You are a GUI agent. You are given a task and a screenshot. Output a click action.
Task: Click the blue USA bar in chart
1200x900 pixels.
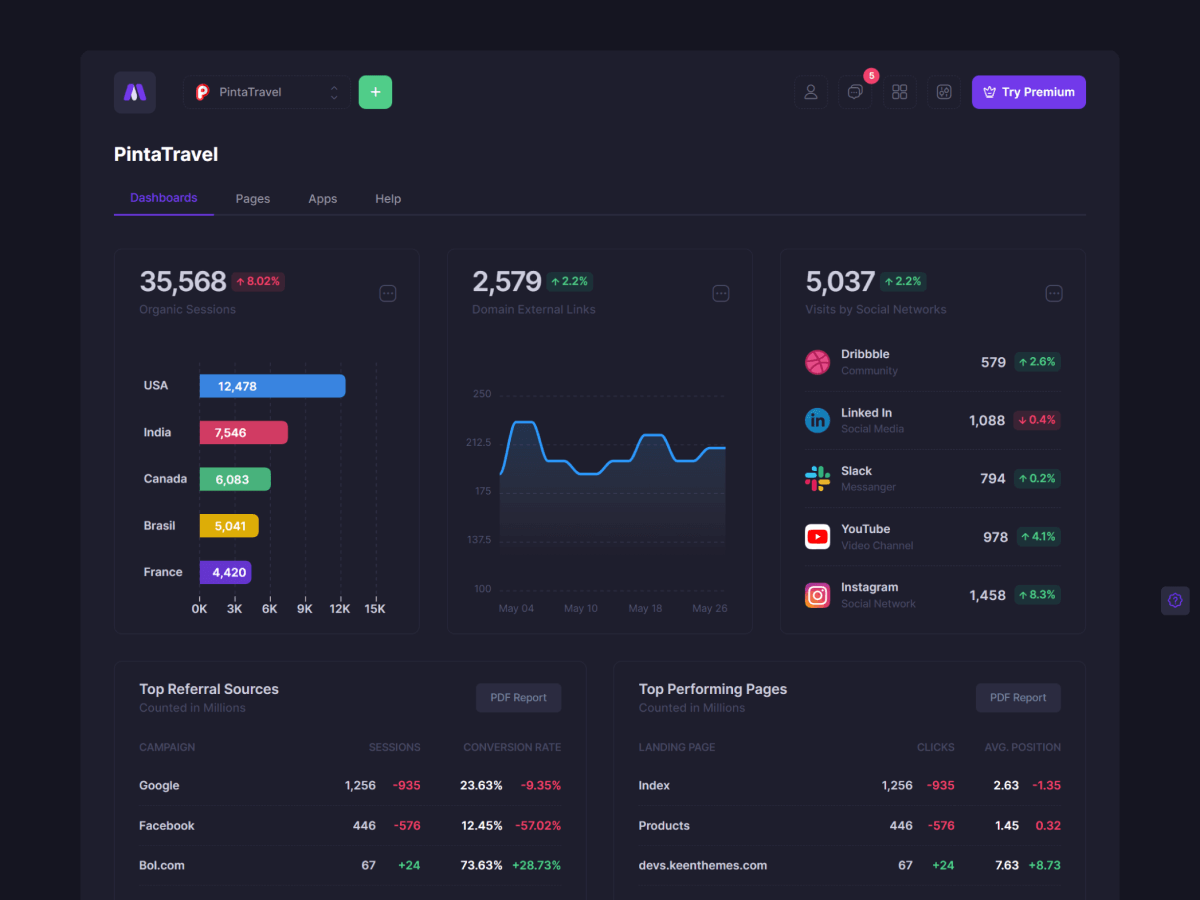pyautogui.click(x=272, y=386)
